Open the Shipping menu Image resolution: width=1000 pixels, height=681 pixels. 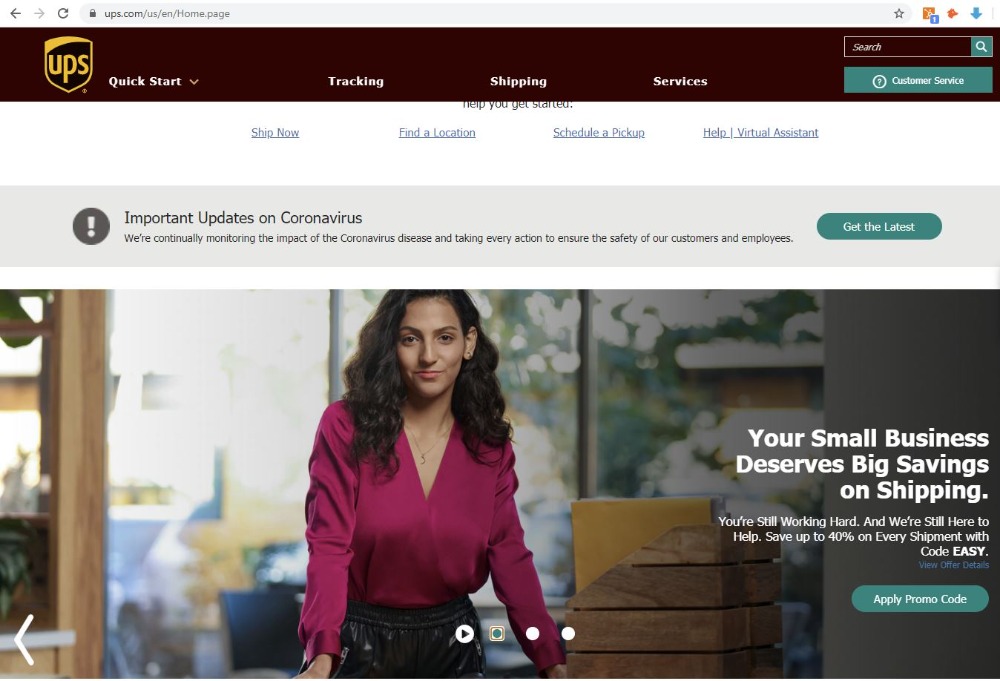pos(518,81)
